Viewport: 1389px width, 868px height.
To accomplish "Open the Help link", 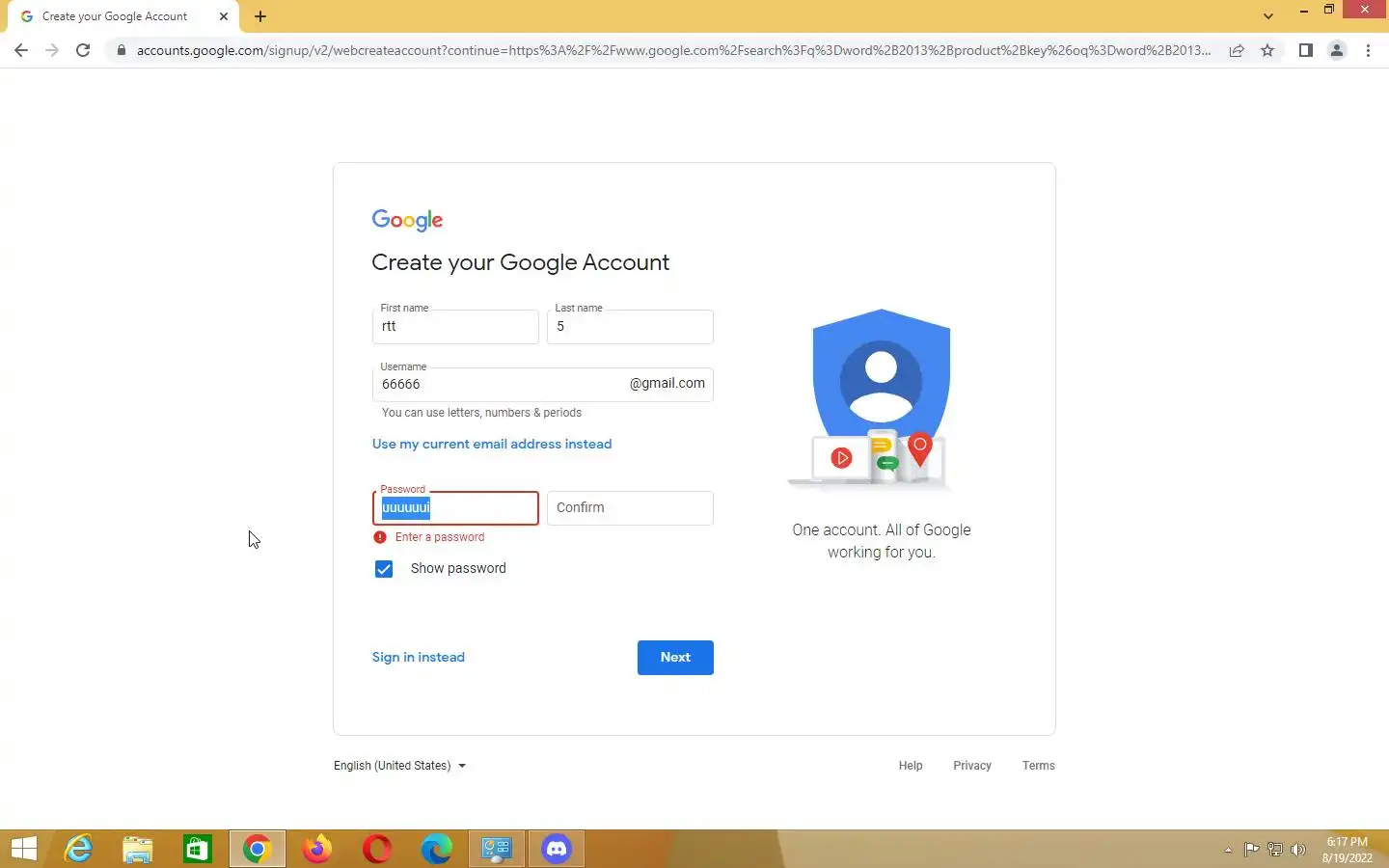I will pos(911,766).
